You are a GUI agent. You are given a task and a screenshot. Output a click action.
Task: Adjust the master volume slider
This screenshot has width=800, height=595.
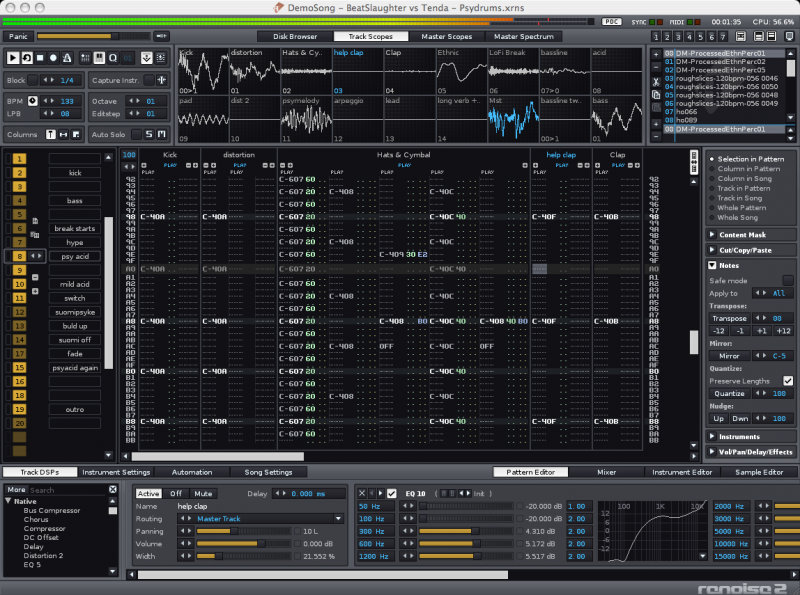93,36
